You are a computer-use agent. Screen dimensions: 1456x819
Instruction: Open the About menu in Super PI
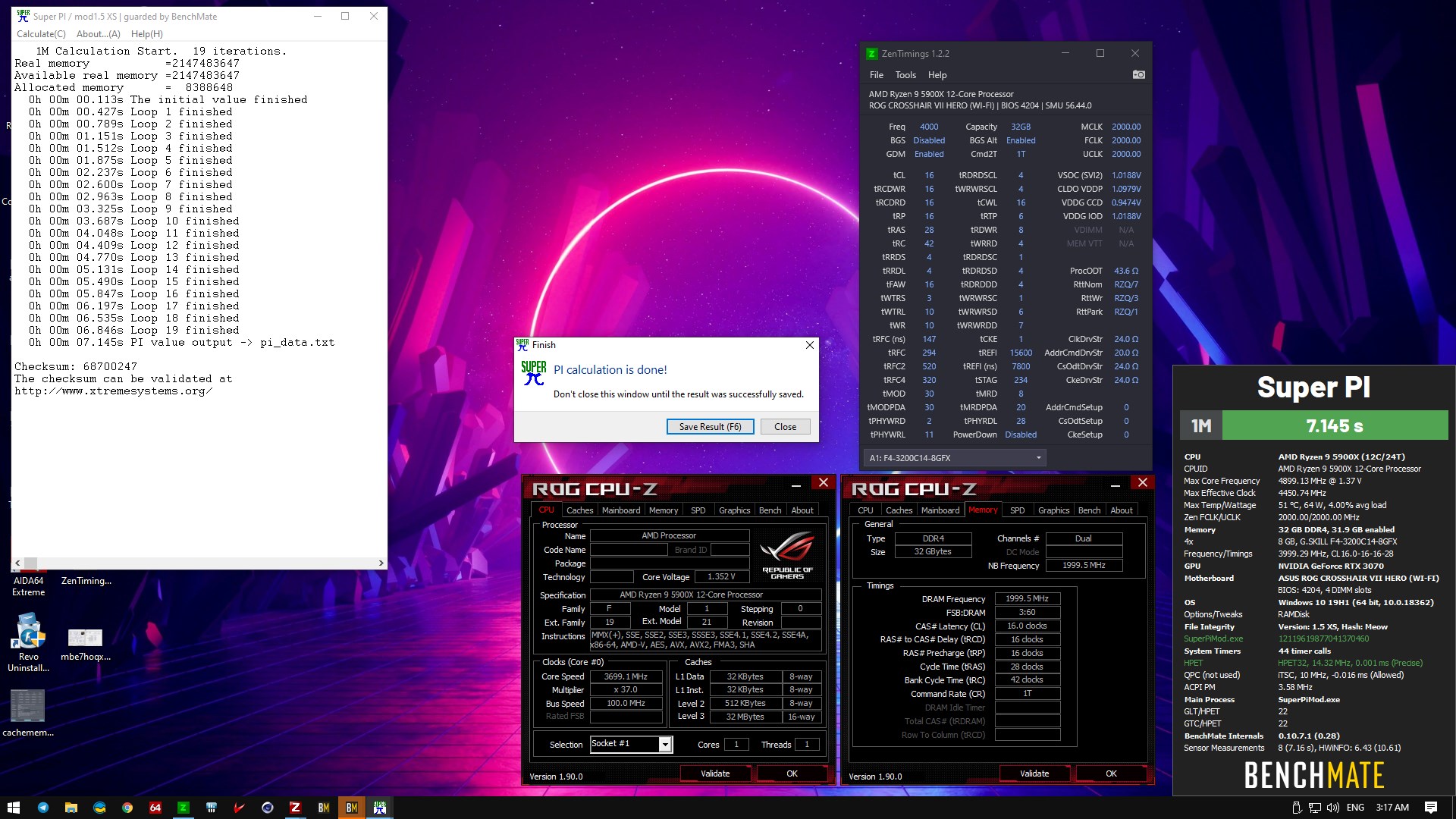(x=99, y=34)
